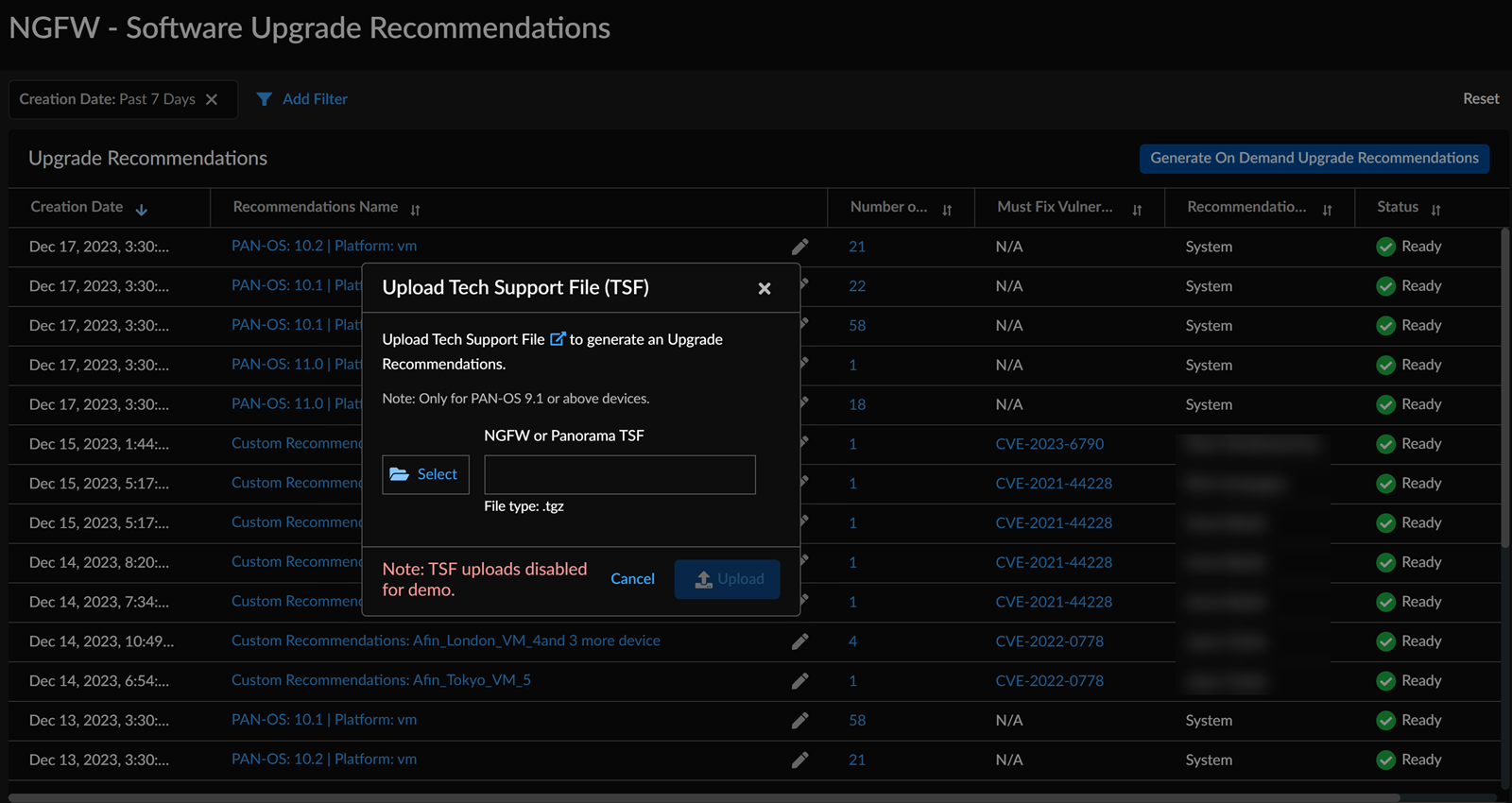Open Custom Recommendations Afin_Tokyo_VM_5 link

click(381, 680)
